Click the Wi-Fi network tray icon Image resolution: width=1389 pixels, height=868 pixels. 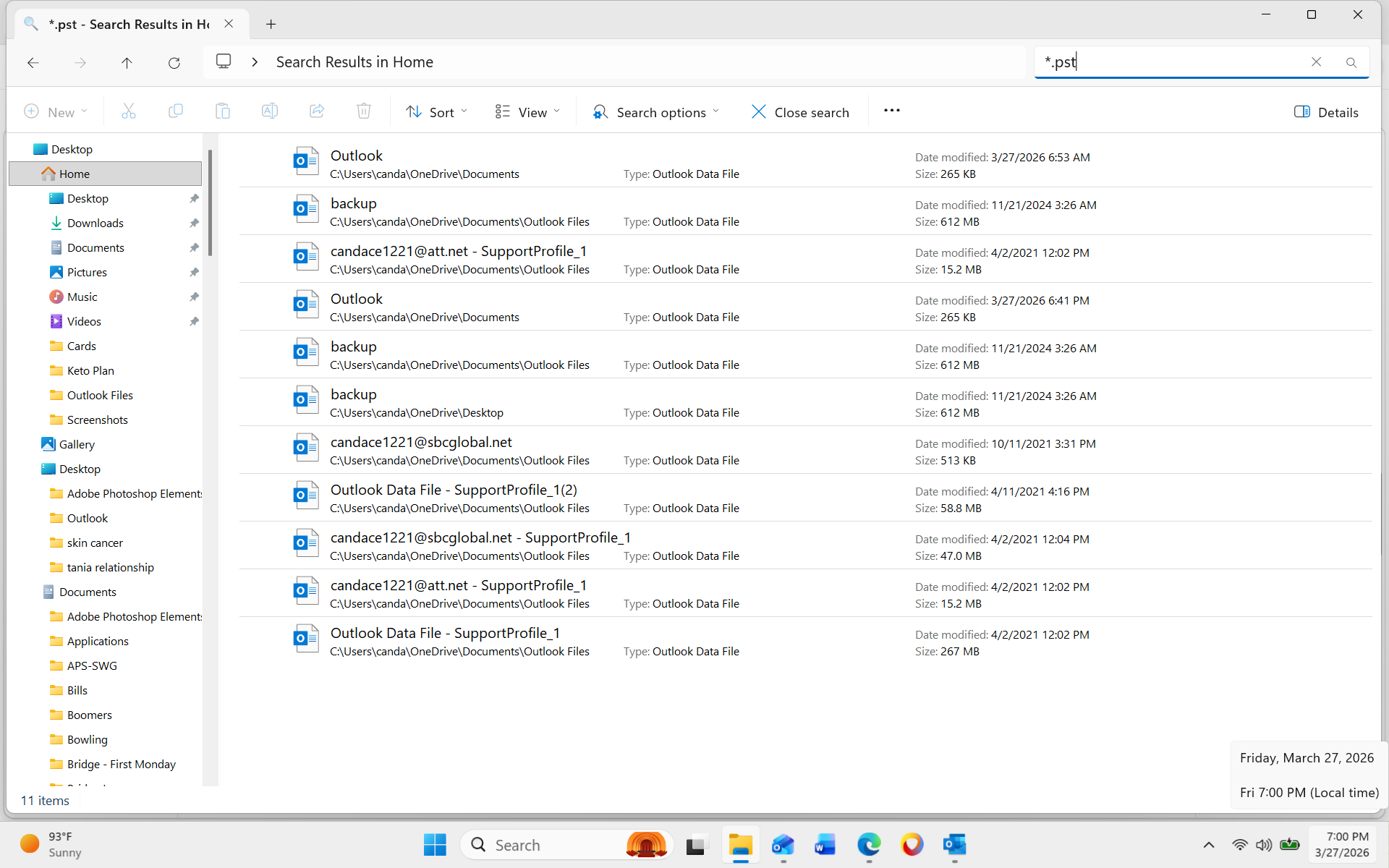[1240, 845]
